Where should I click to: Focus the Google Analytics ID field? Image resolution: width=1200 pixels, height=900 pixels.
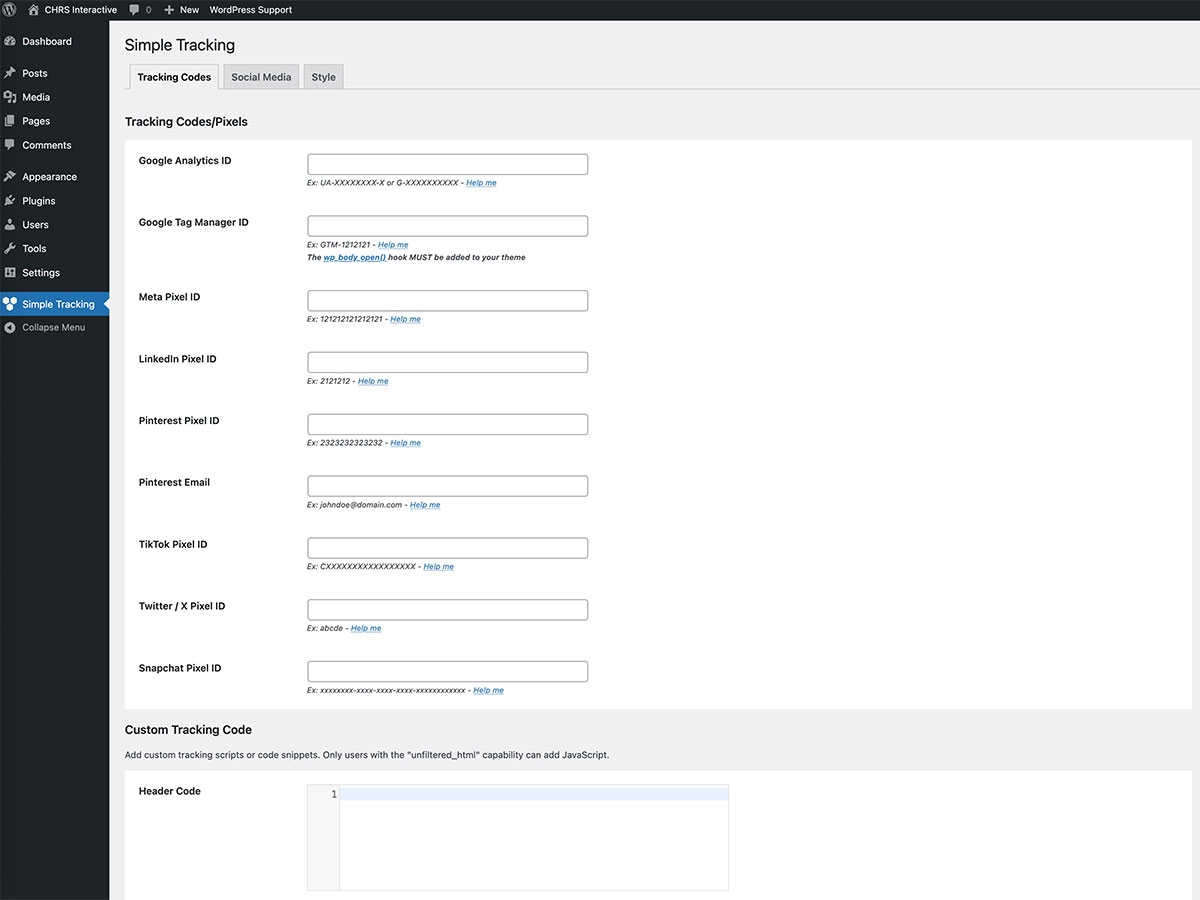click(447, 165)
